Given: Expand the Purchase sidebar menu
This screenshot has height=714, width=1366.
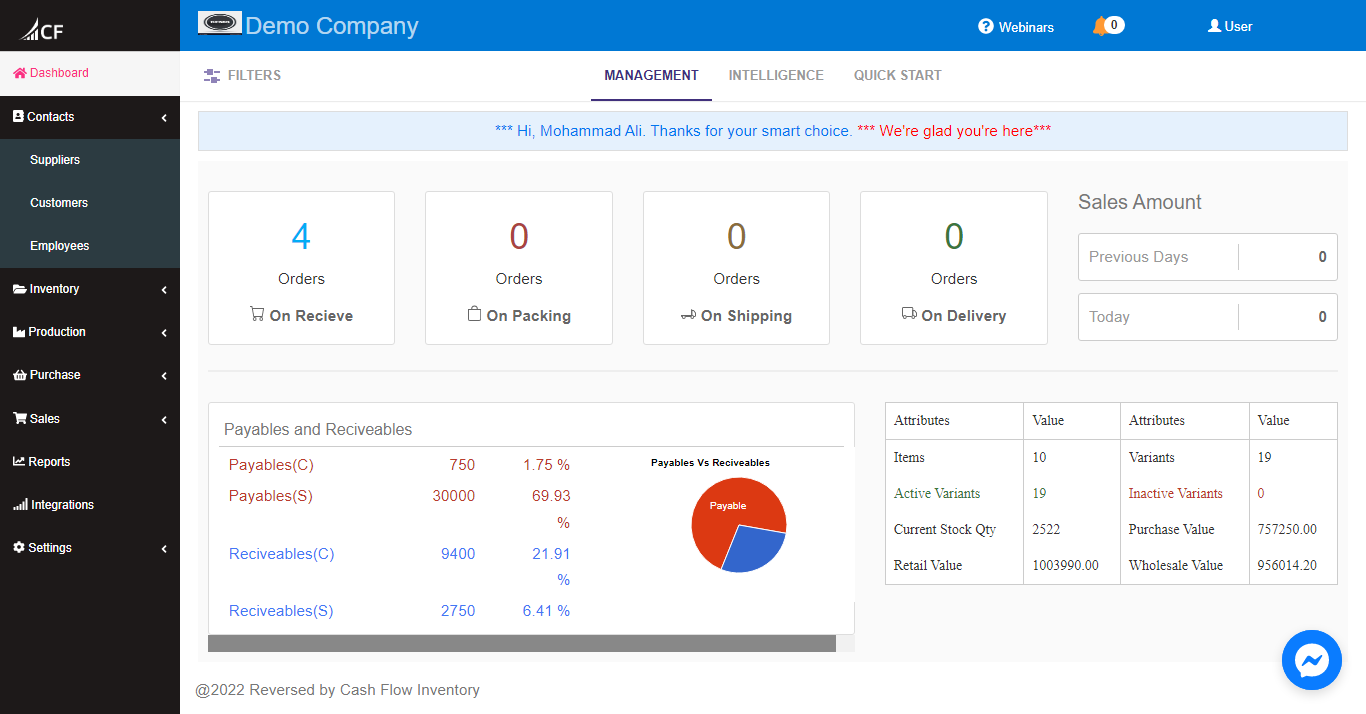Looking at the screenshot, I should 47,375.
